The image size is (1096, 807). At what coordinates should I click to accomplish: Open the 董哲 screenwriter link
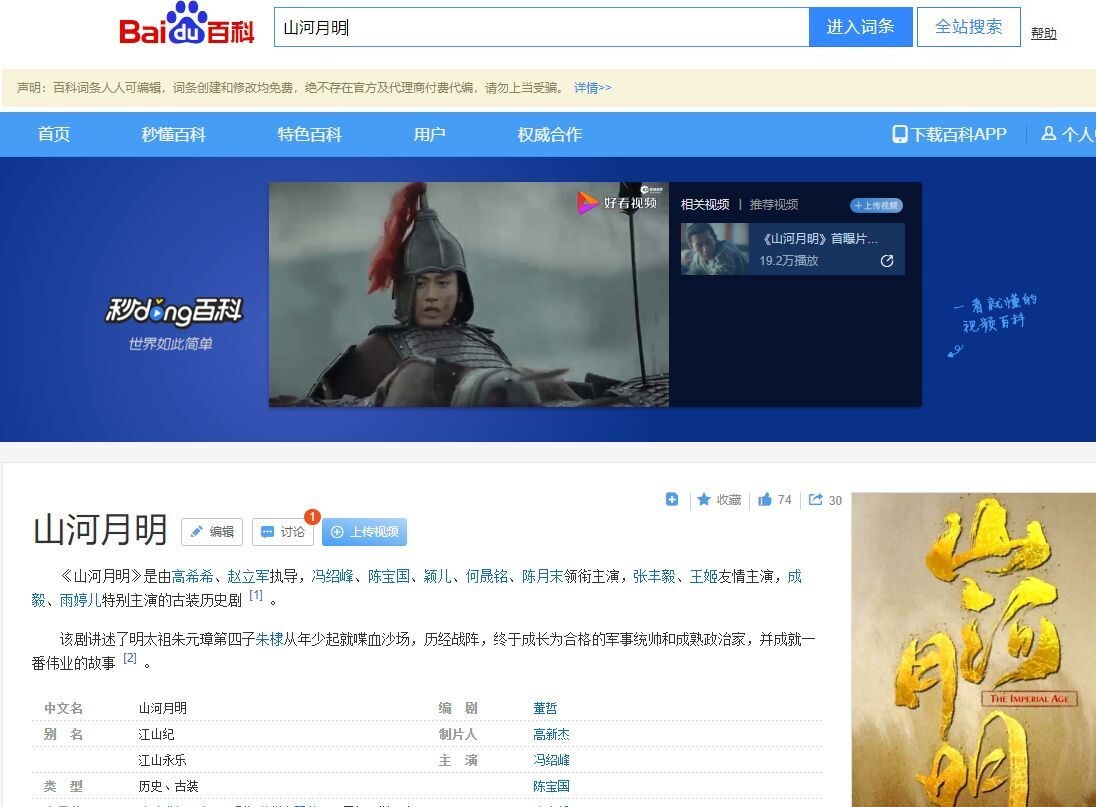tap(545, 708)
